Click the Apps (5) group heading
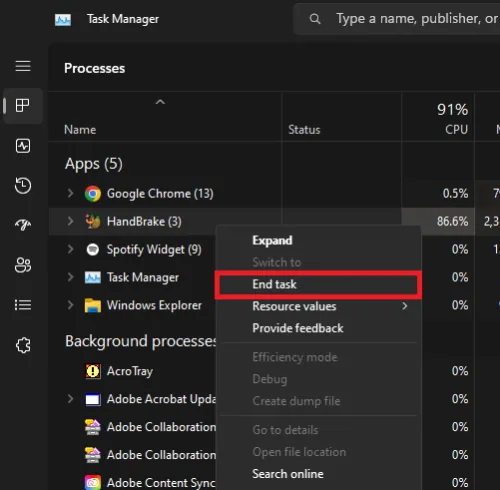Screen dimensions: 500x490 pyautogui.click(x=94, y=164)
